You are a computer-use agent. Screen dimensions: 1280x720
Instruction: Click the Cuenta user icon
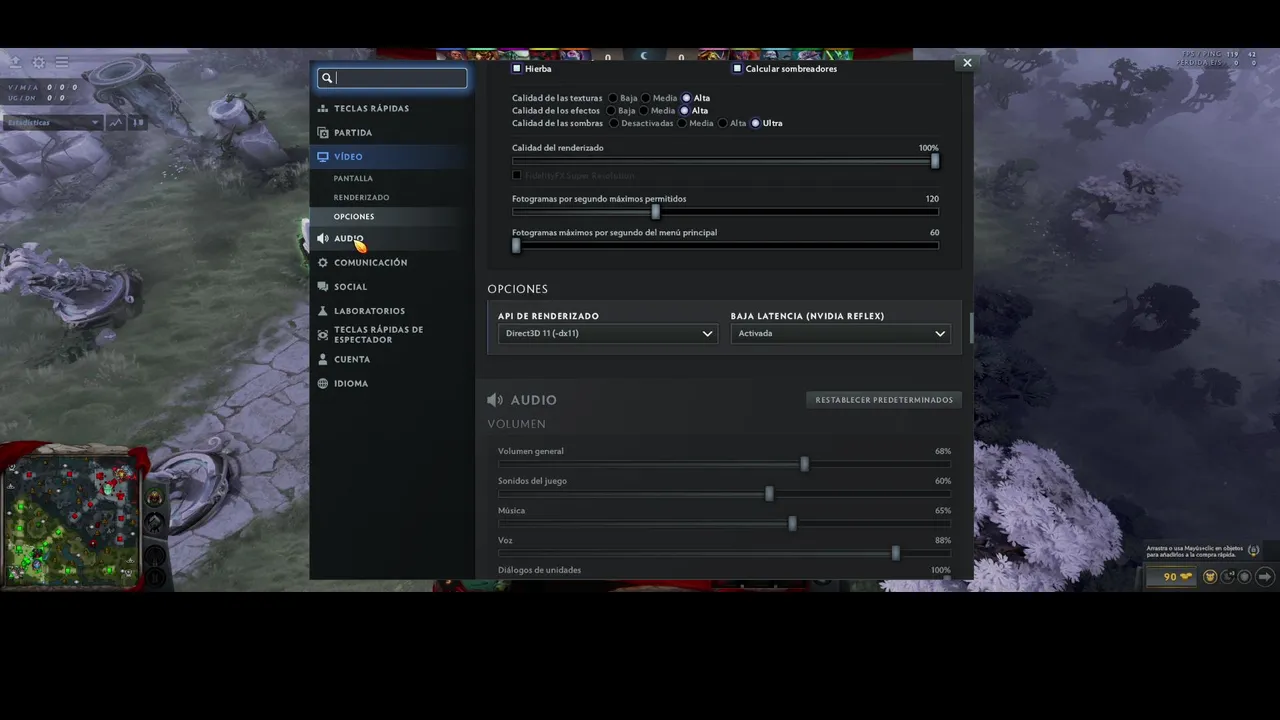(x=323, y=359)
